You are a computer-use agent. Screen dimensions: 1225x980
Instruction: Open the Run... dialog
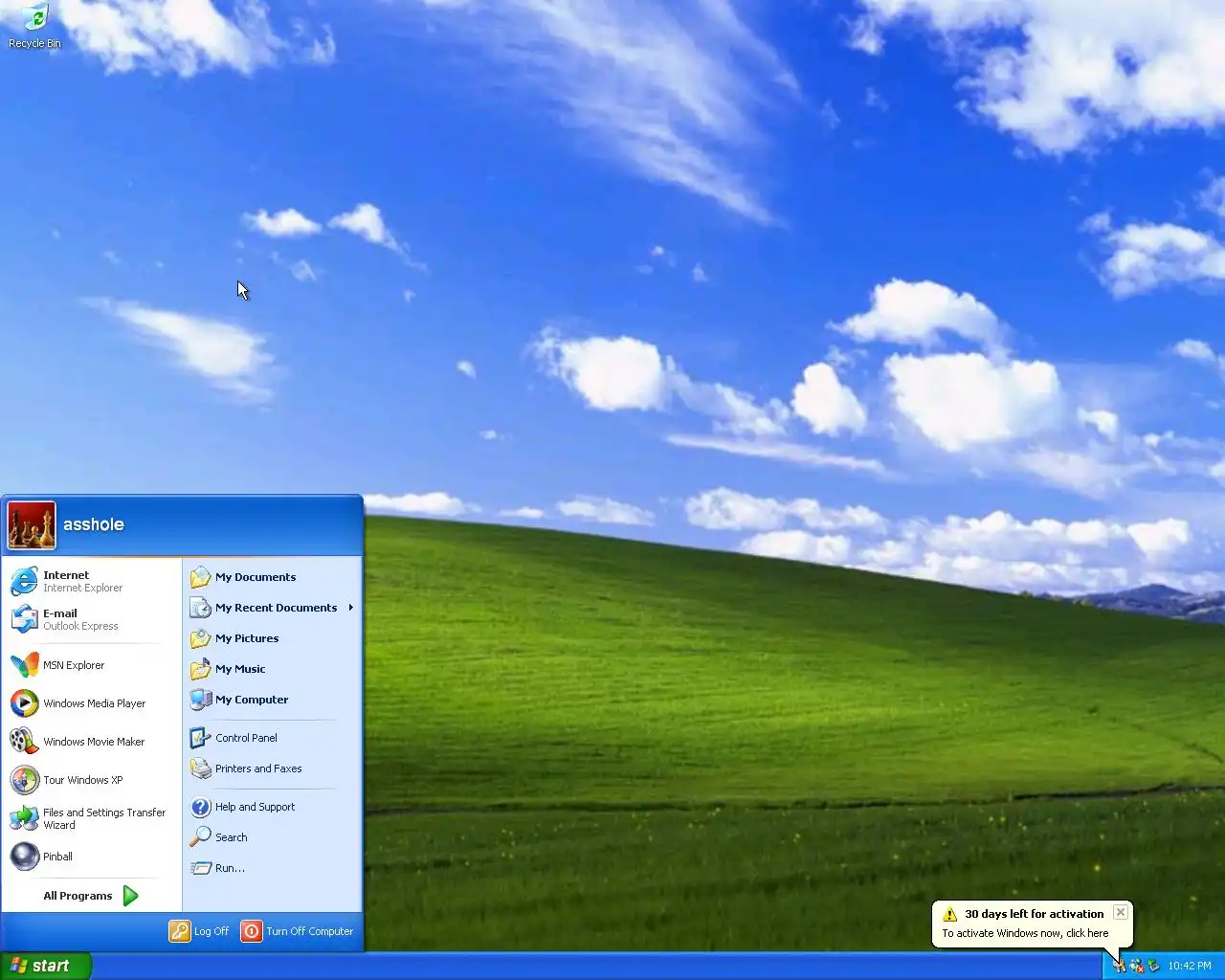272,868
